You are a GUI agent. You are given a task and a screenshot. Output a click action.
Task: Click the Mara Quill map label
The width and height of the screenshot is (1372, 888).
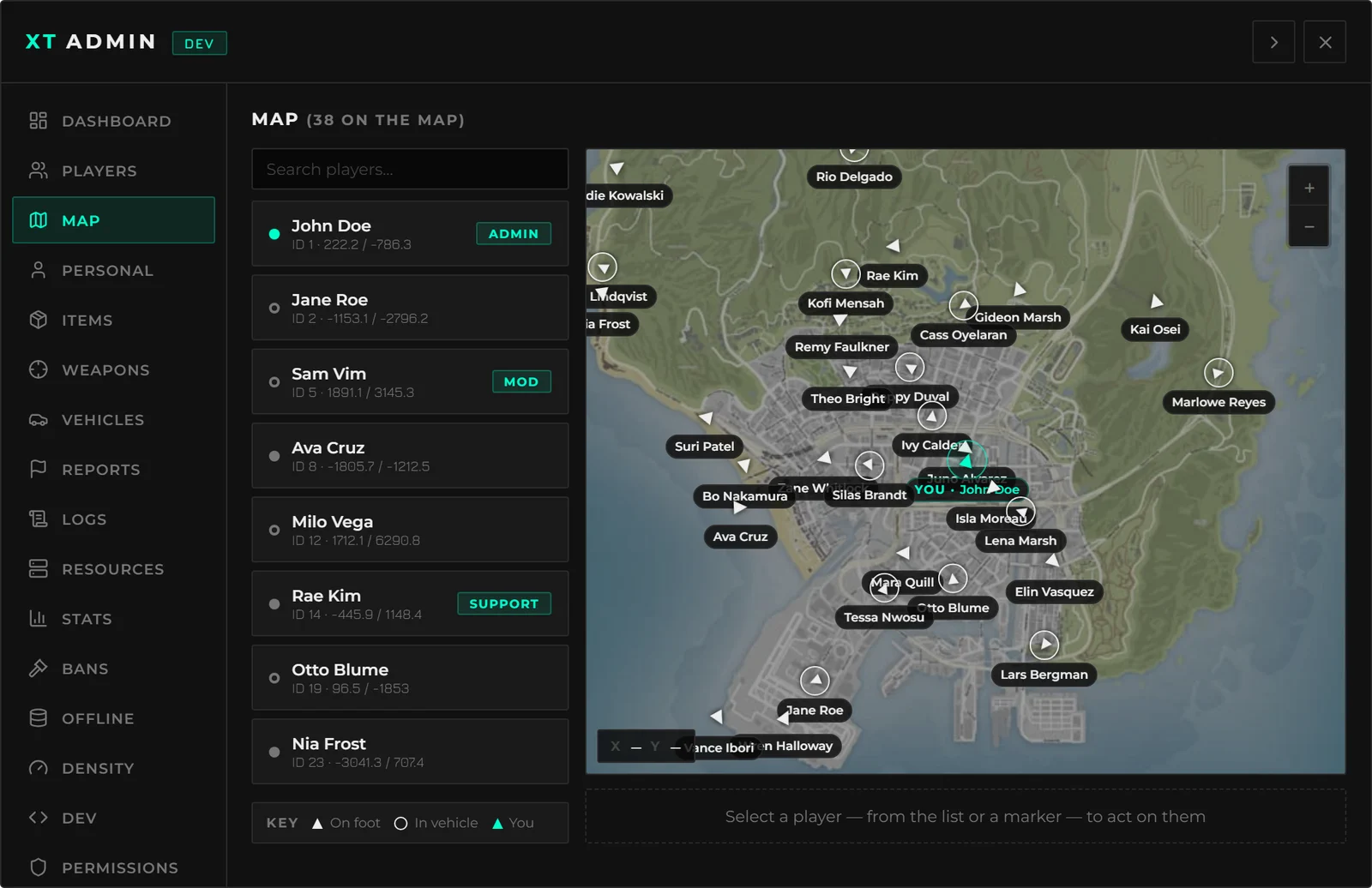click(x=902, y=582)
